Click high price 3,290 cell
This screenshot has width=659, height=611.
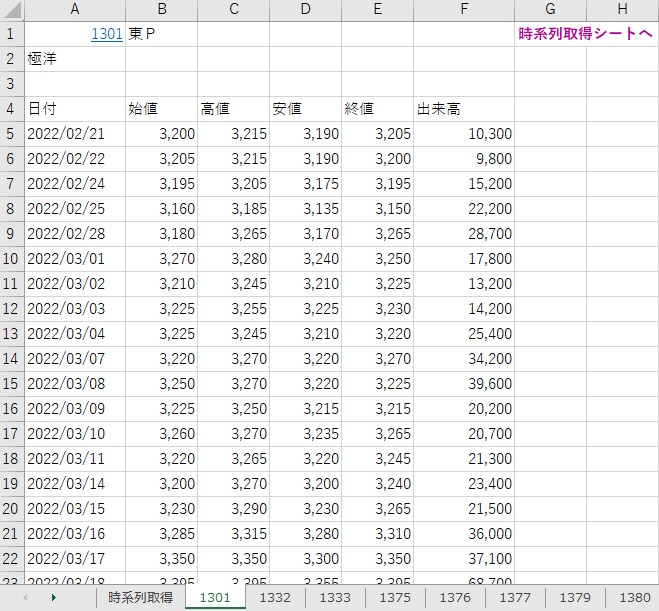pyautogui.click(x=234, y=509)
